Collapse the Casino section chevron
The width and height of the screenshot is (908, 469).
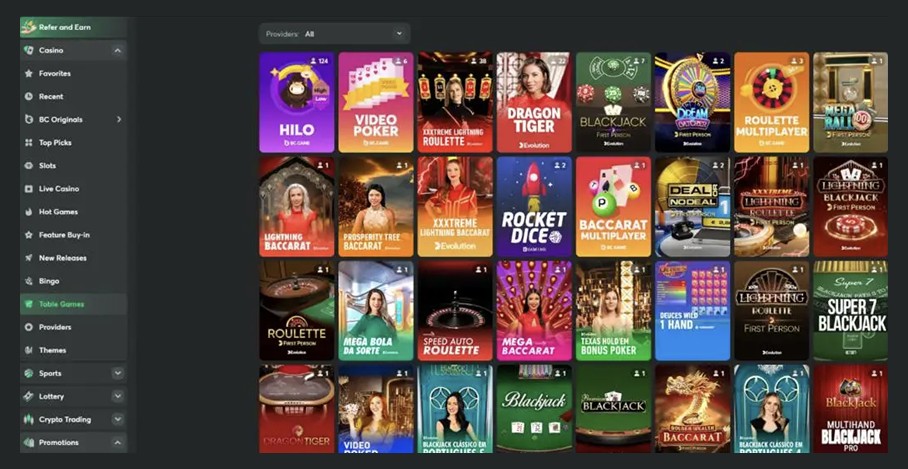click(118, 50)
